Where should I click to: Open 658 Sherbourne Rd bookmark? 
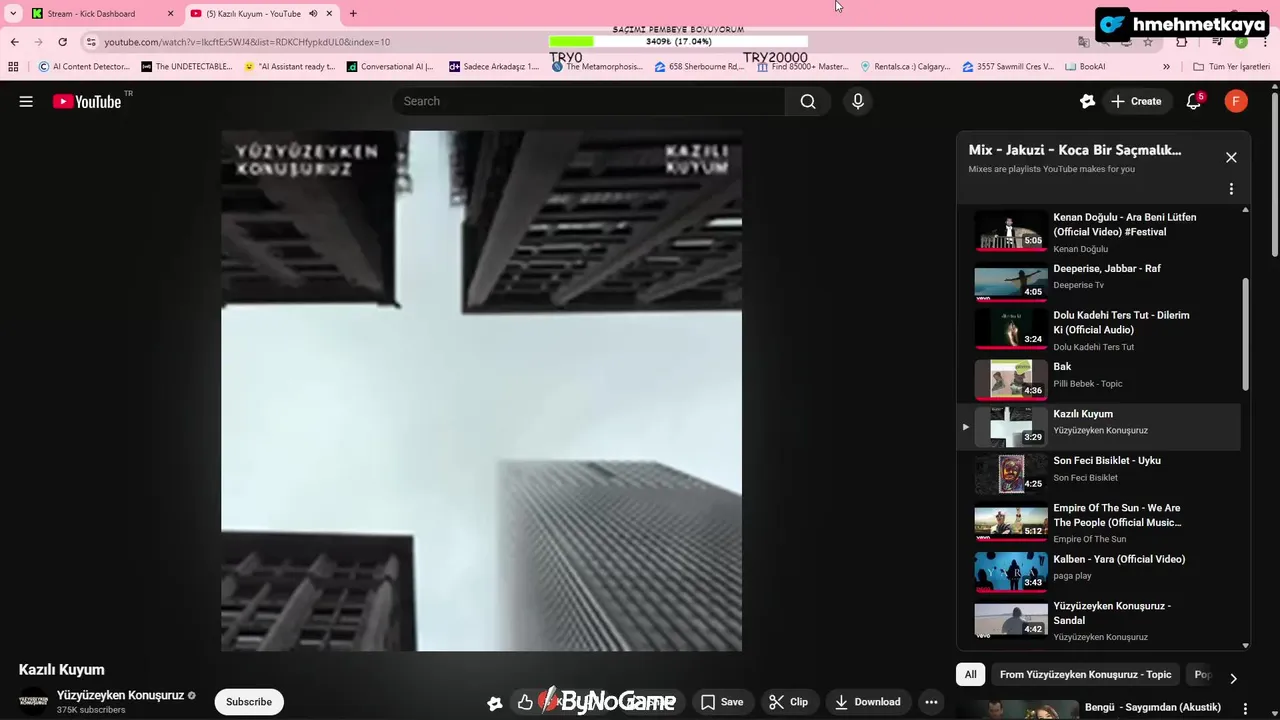700,67
